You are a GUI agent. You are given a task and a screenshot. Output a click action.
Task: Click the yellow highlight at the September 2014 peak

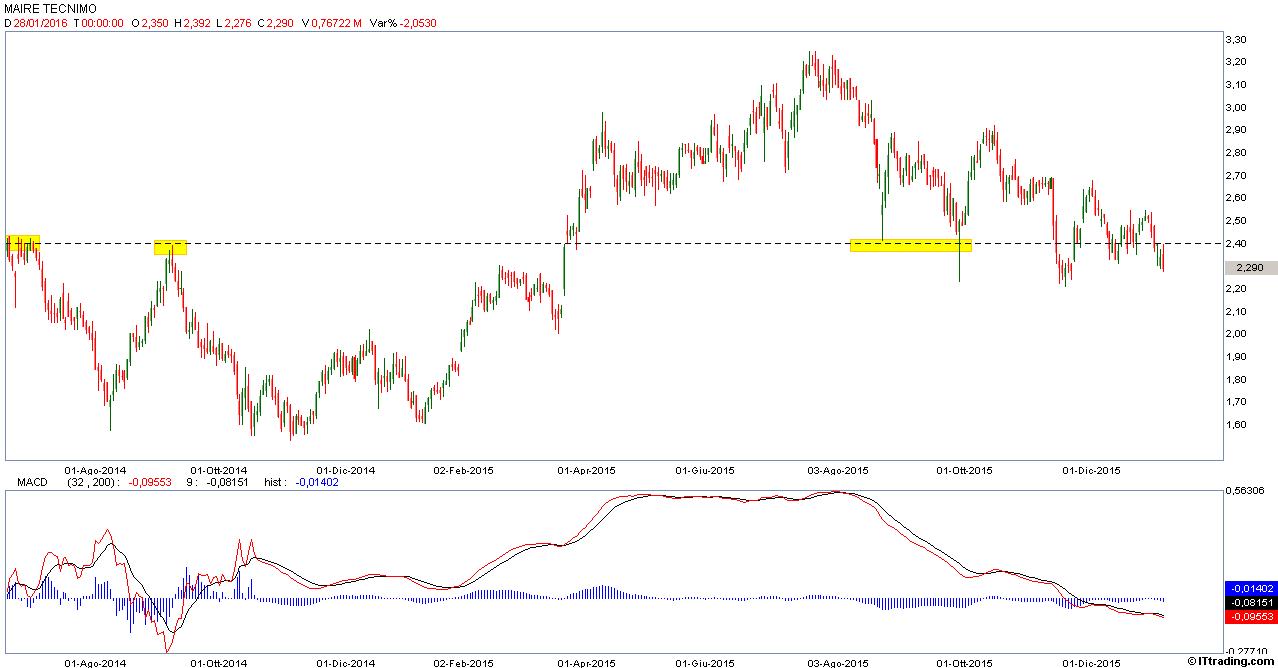point(170,247)
